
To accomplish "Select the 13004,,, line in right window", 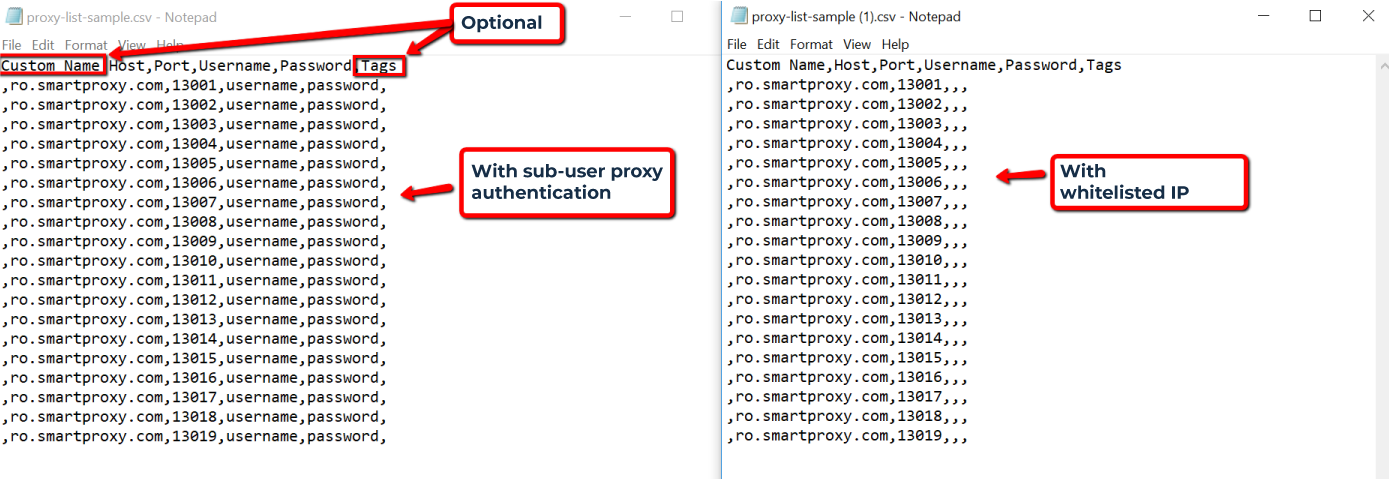I will [848, 143].
